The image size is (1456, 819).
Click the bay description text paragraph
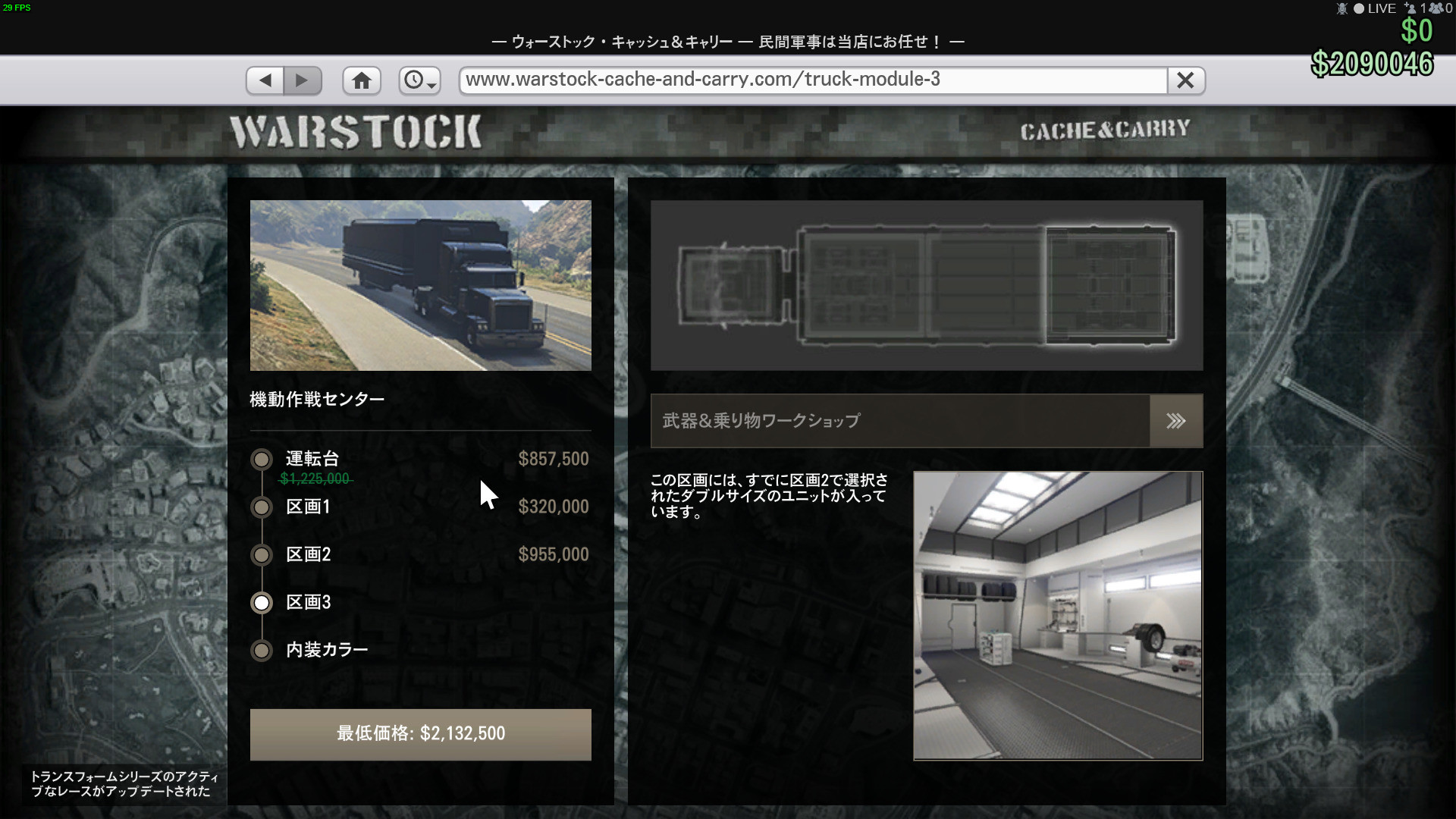(769, 496)
